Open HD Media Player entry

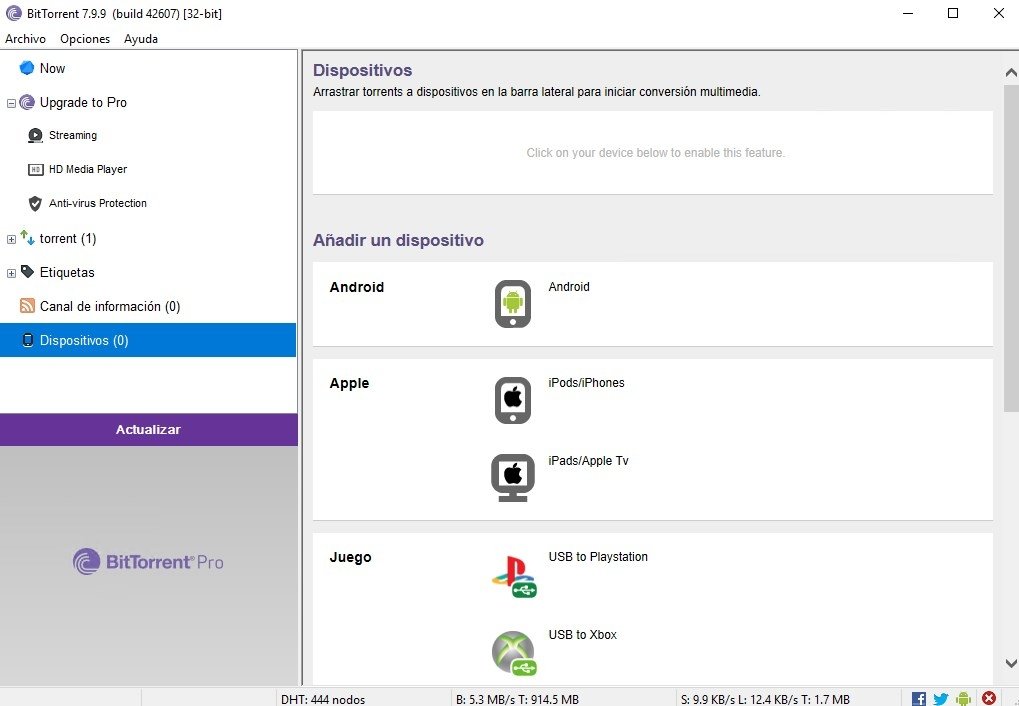(x=88, y=169)
